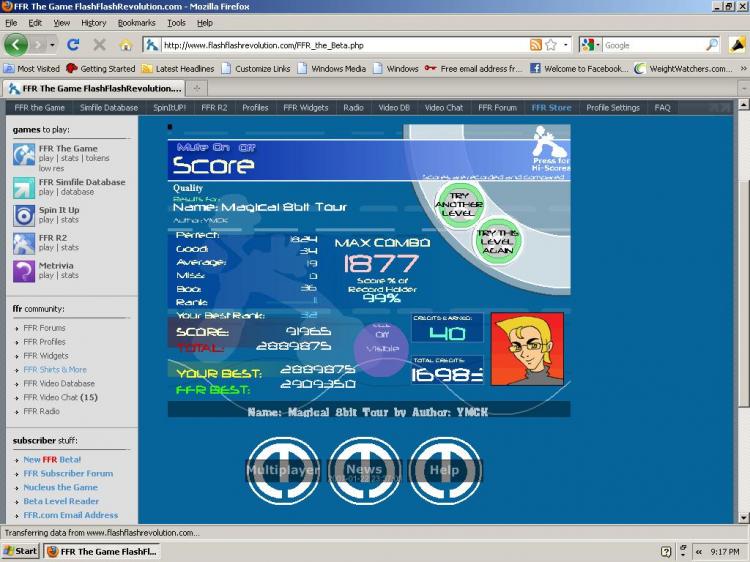
Task: Turn Mute Off in the score screen
Action: pyautogui.click(x=247, y=148)
